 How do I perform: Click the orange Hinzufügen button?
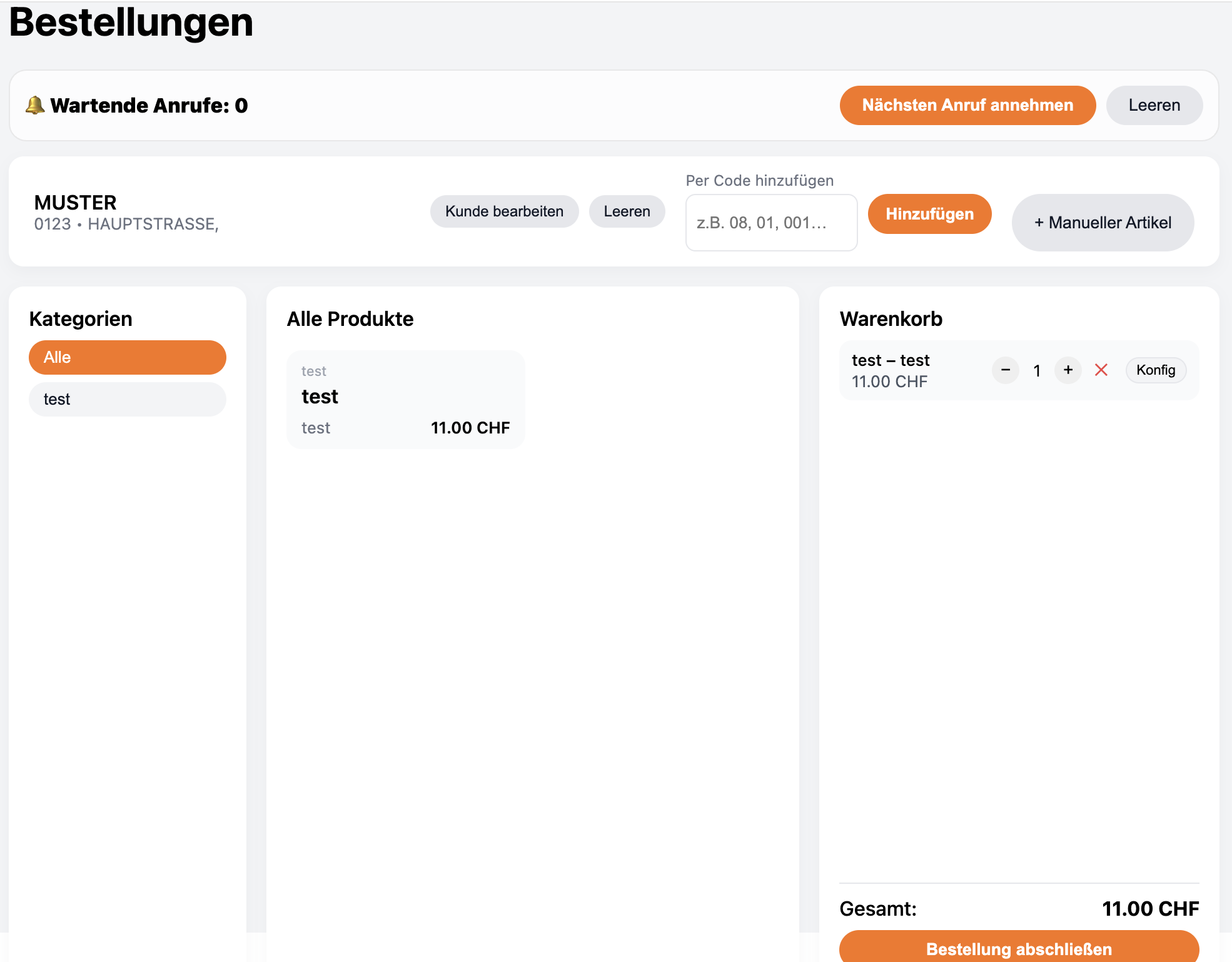click(x=929, y=214)
